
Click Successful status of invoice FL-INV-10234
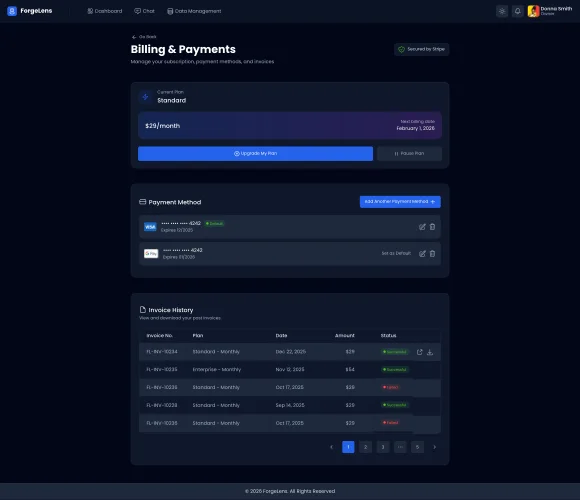pyautogui.click(x=395, y=352)
